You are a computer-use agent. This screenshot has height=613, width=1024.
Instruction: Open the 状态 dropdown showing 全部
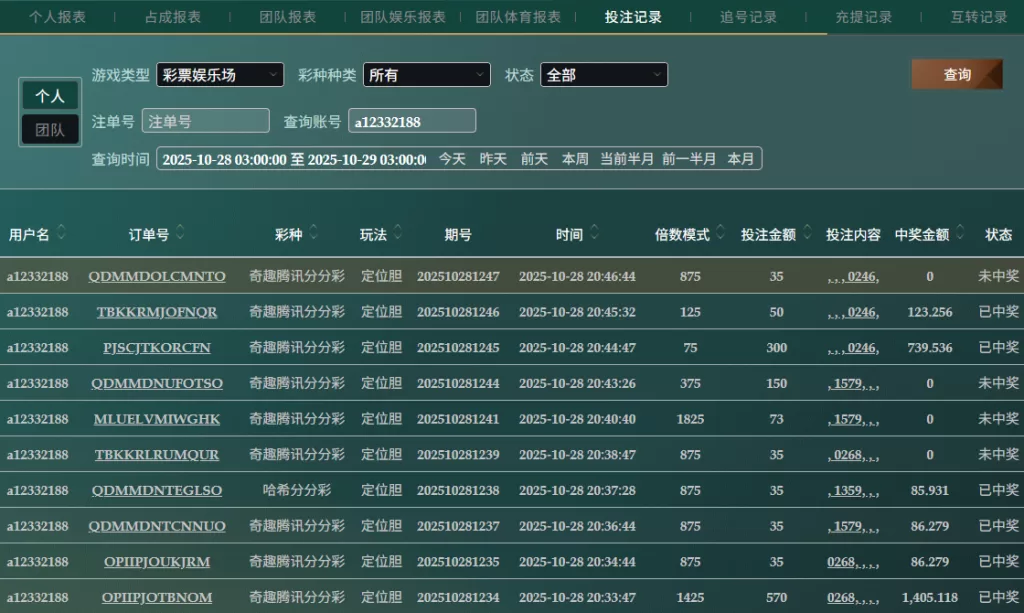pos(604,75)
